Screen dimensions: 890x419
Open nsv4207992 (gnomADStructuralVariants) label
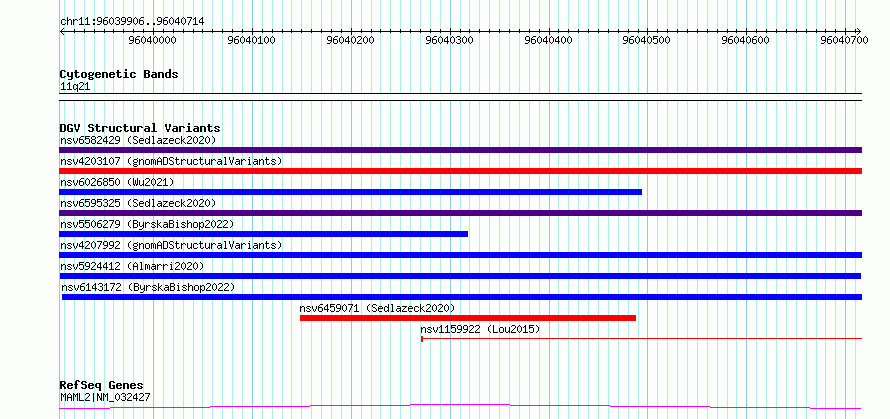coord(171,245)
